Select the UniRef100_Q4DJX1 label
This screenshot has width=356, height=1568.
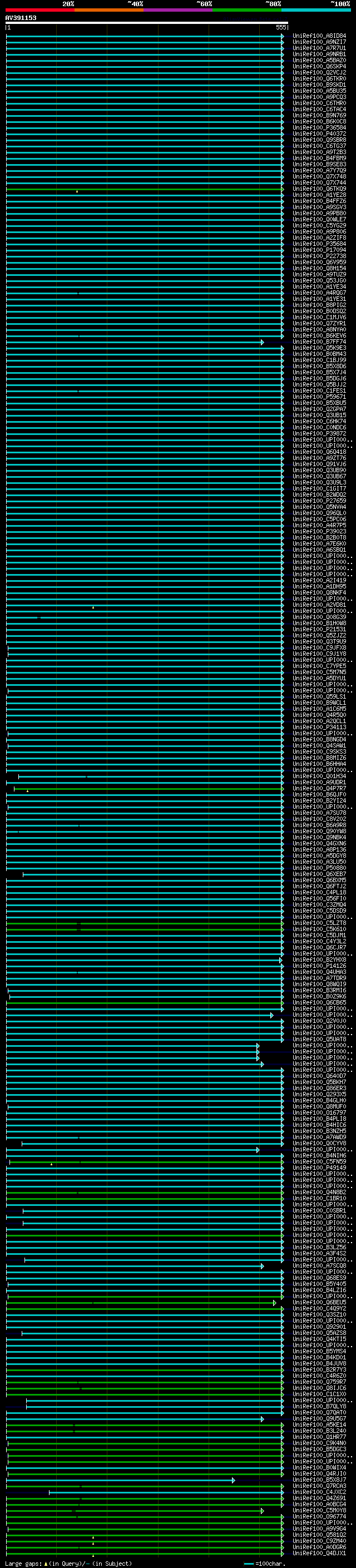point(319,1553)
